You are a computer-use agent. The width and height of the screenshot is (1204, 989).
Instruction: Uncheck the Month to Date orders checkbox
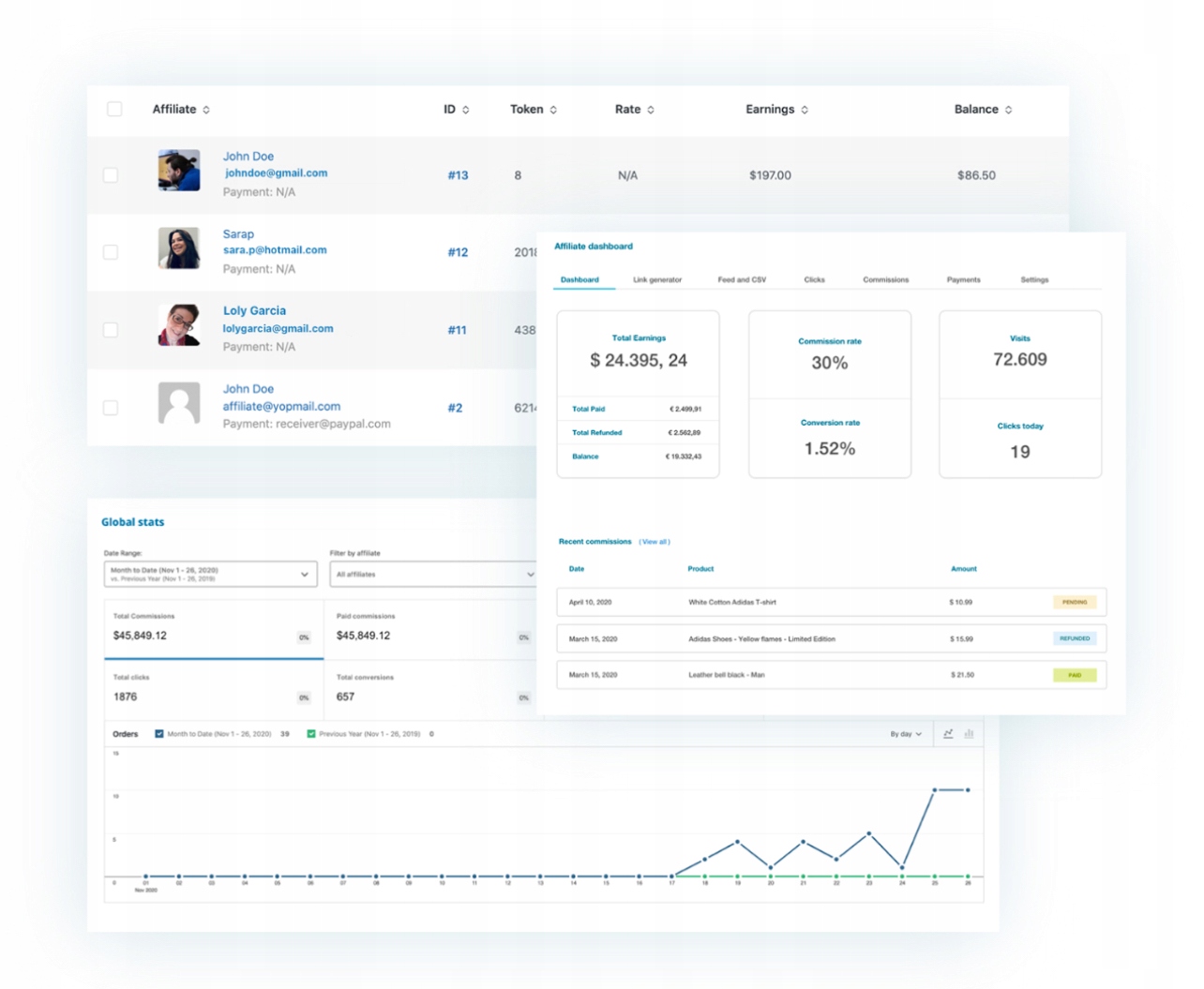pos(159,734)
